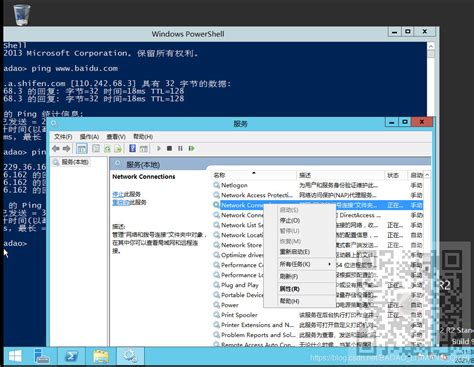Image resolution: width=474 pixels, height=367 pixels.
Task: Click the PowerShell window scroll-up arrow
Action: 431,46
